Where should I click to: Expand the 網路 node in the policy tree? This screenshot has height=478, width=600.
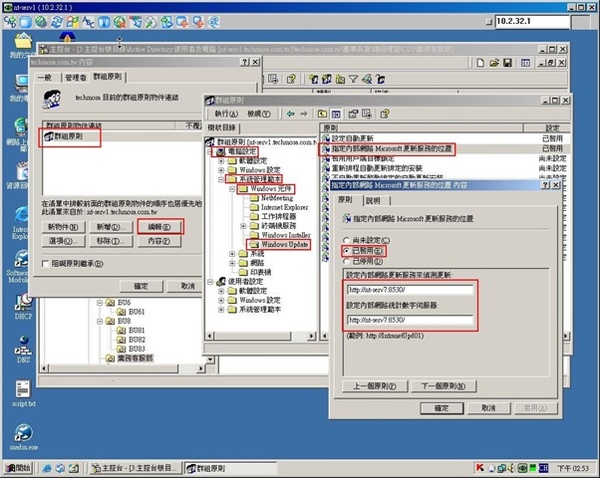232,263
